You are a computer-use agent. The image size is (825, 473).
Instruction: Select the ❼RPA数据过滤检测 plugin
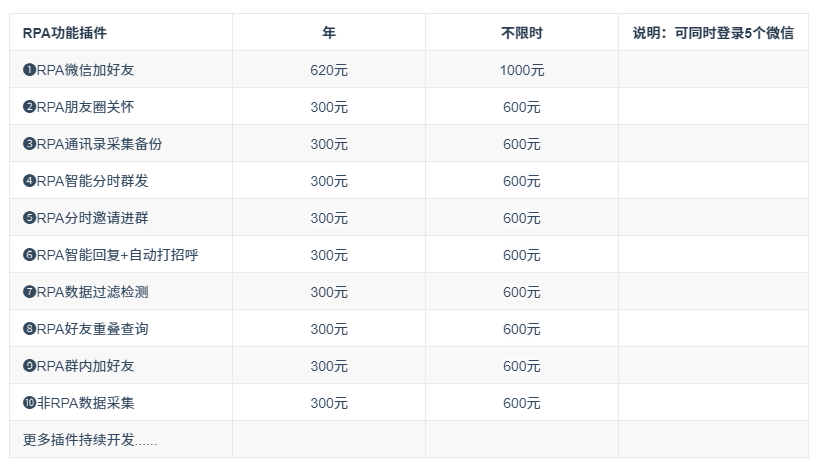(x=85, y=291)
